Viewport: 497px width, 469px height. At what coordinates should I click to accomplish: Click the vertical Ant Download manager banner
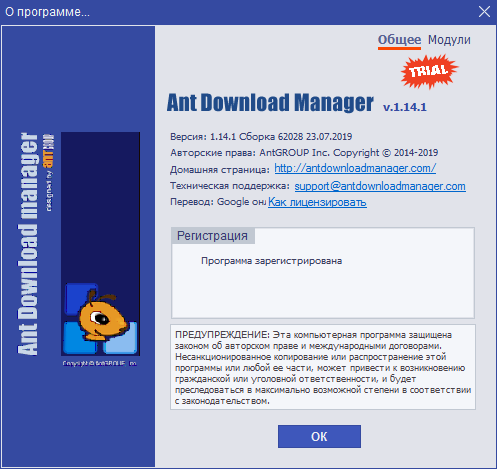[28, 244]
